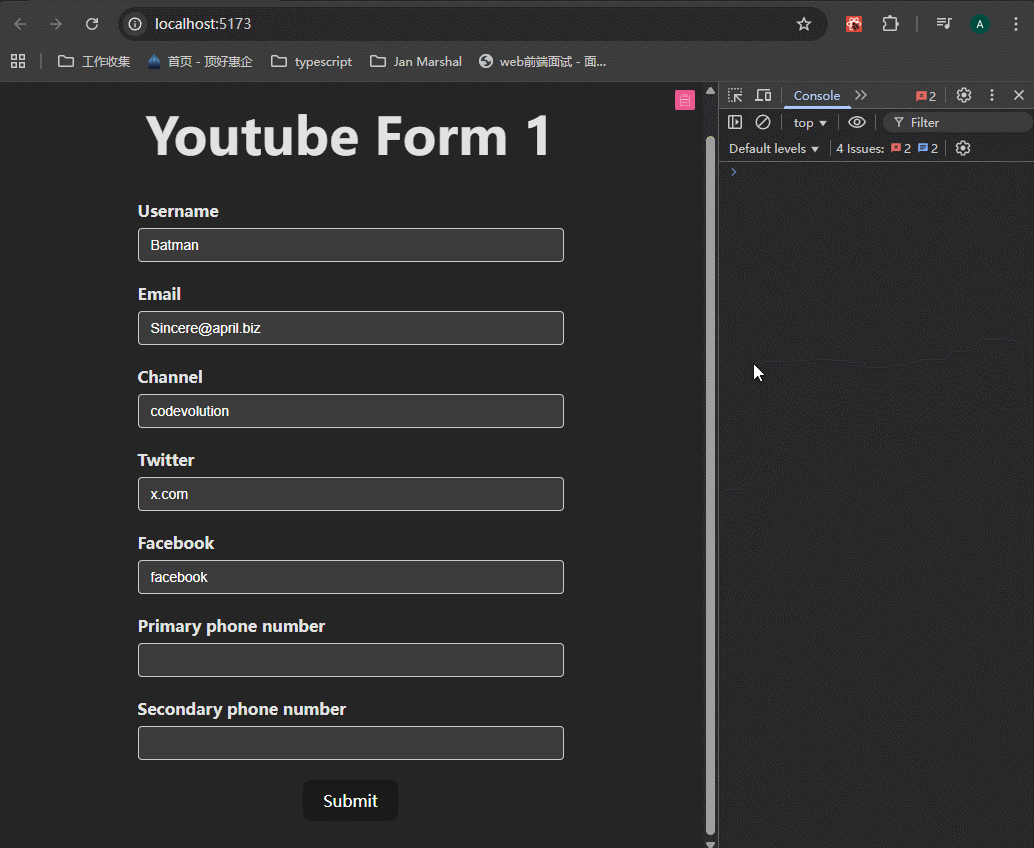Screen dimensions: 1034x848
Task: Open DevTools settings gear in top bar
Action: (964, 95)
